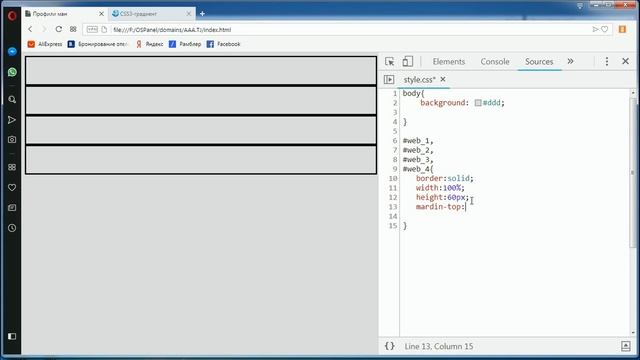Open the Яндекс bookmark

coord(149,44)
